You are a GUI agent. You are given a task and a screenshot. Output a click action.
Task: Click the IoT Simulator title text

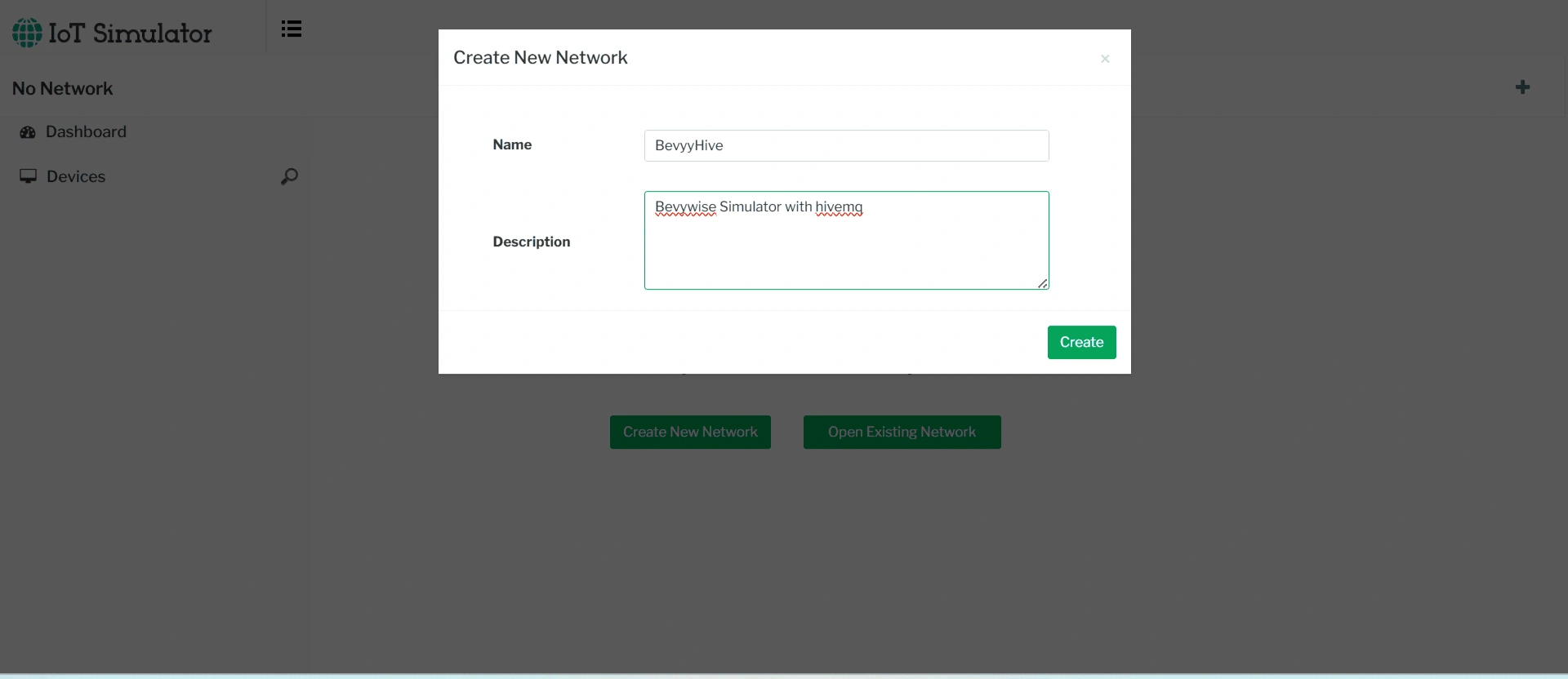pos(130,33)
